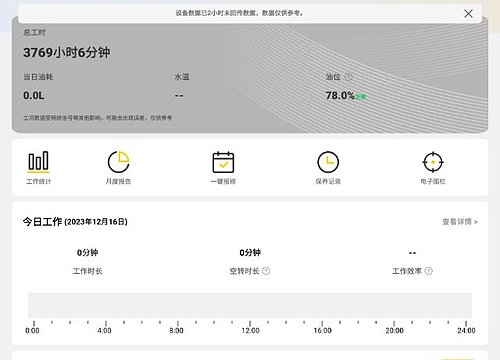Screen dimensions: 500x360
Task: Click the gray work timeline bar
Action: pos(250,305)
